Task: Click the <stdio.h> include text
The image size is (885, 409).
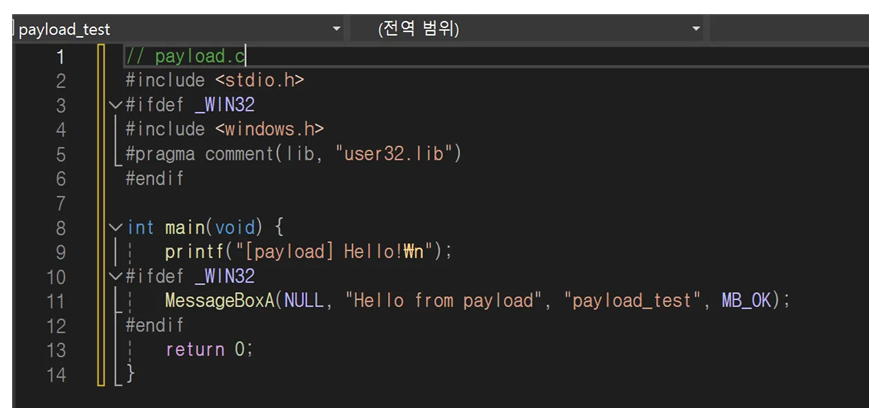Action: click(260, 81)
